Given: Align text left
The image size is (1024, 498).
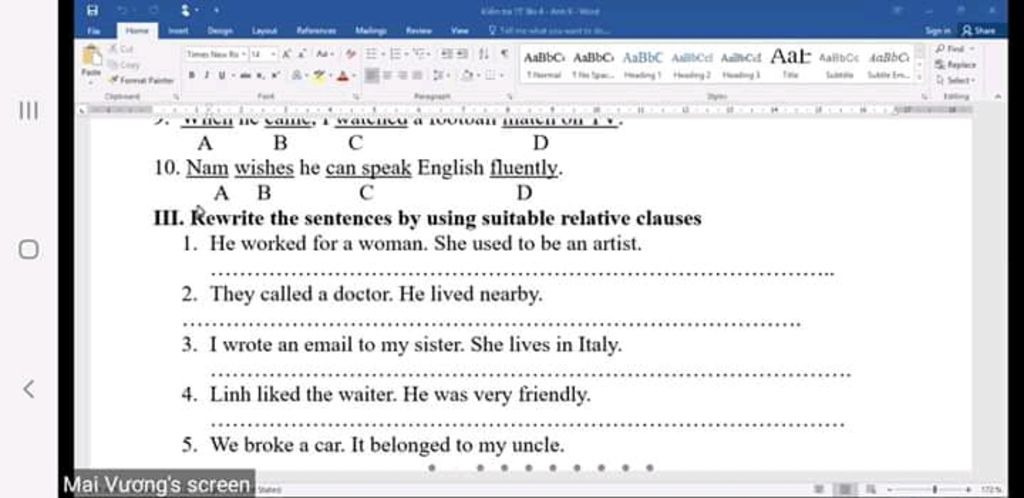Looking at the screenshot, I should tap(371, 76).
